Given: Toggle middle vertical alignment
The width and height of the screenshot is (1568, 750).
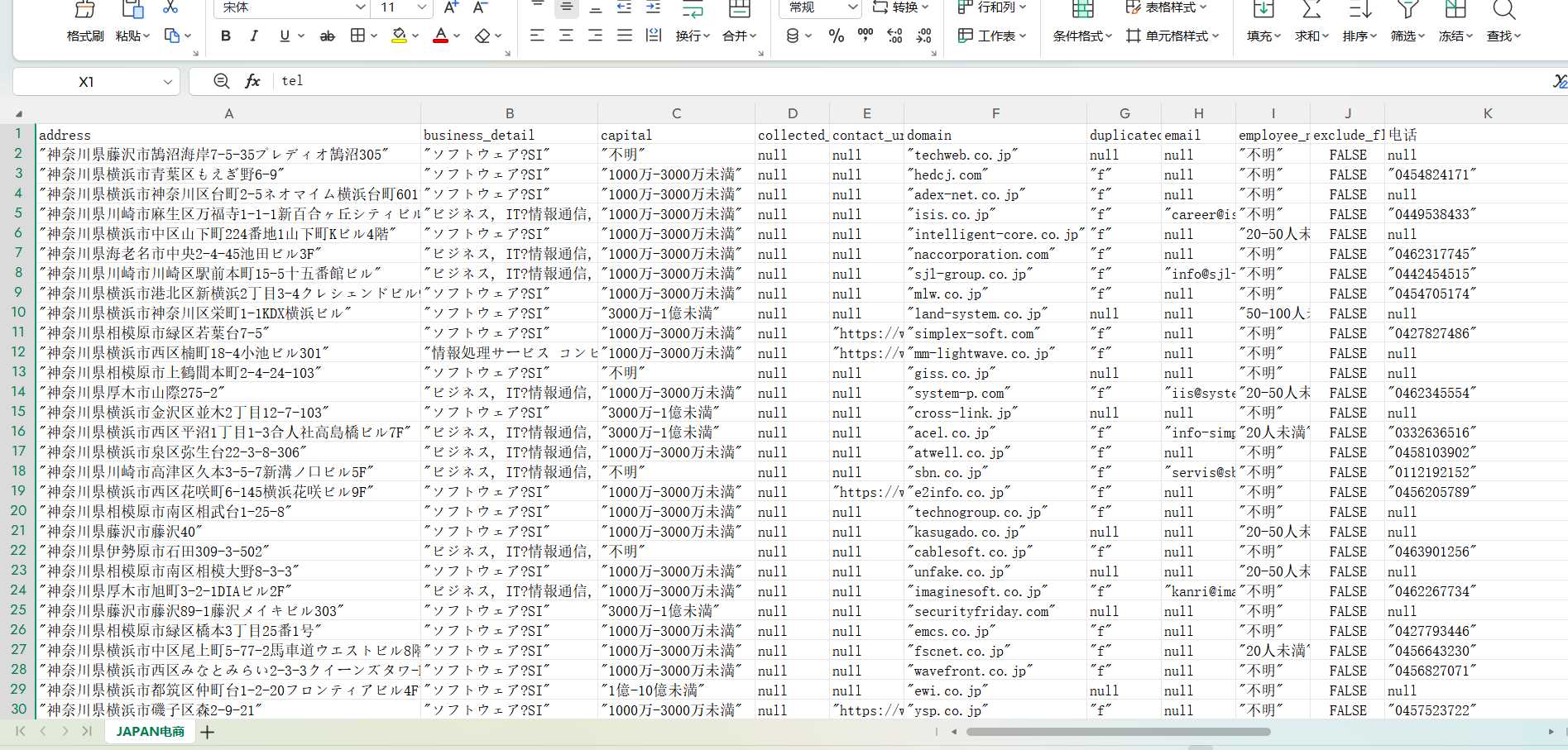Looking at the screenshot, I should click(566, 7).
